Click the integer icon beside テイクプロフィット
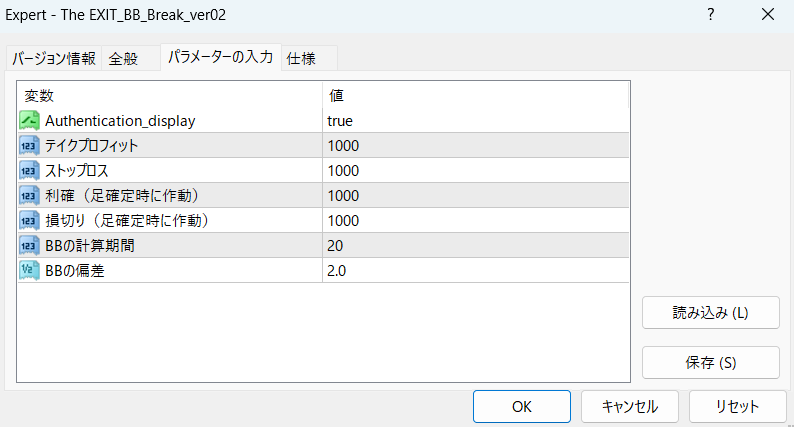 point(29,145)
